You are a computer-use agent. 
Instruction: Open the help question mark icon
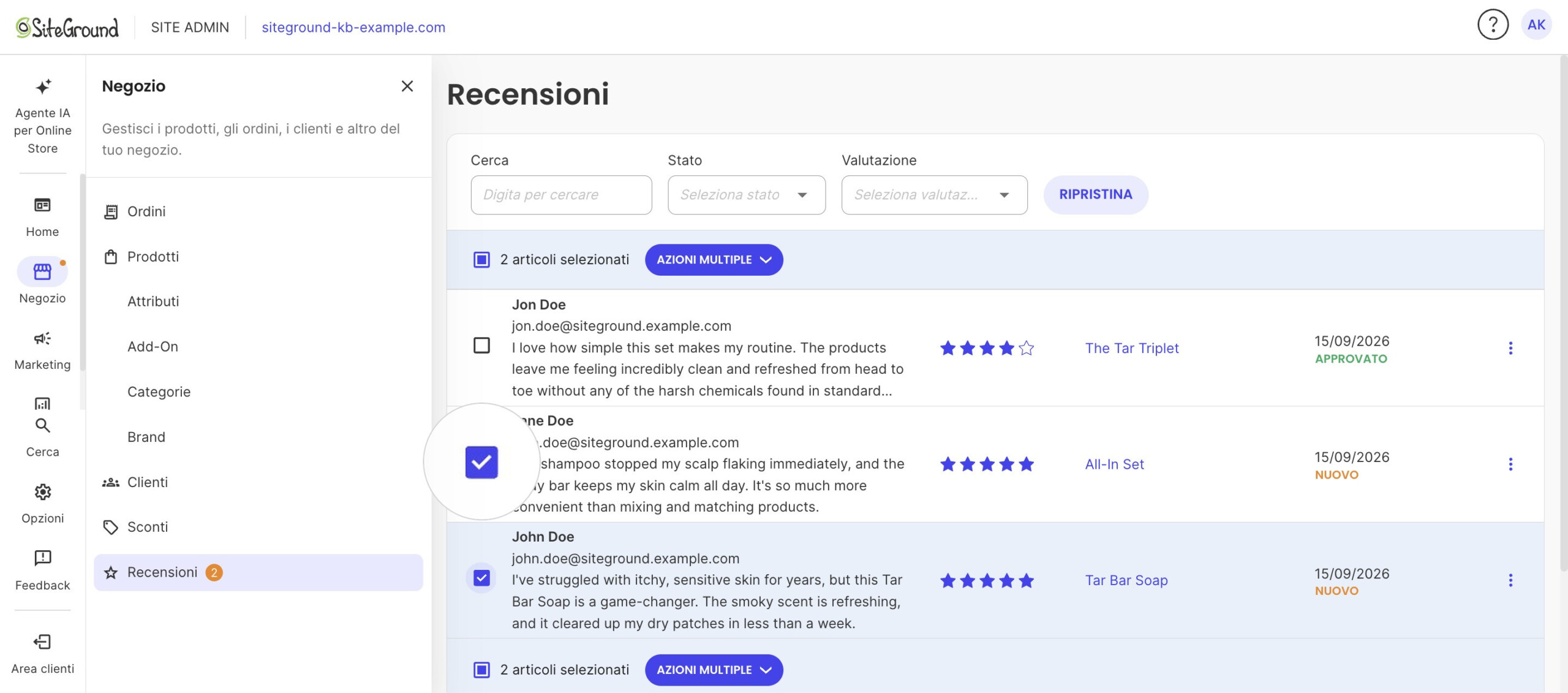tap(1493, 25)
